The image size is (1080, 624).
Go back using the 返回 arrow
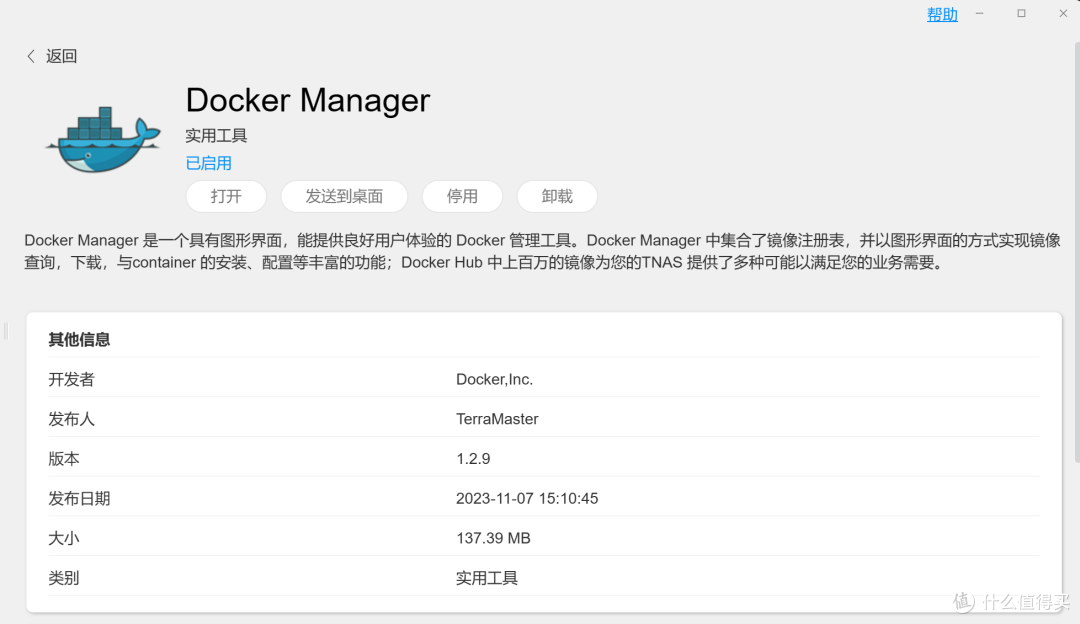pos(31,56)
